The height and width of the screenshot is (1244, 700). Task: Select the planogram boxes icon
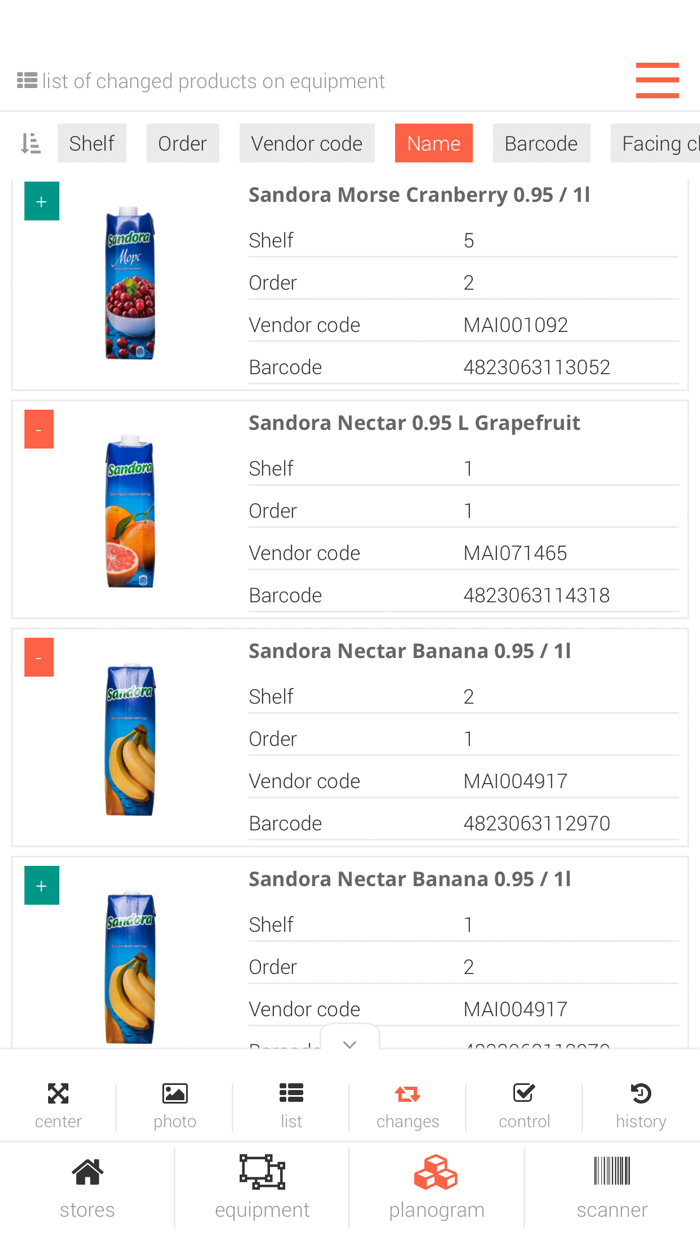tap(436, 1172)
